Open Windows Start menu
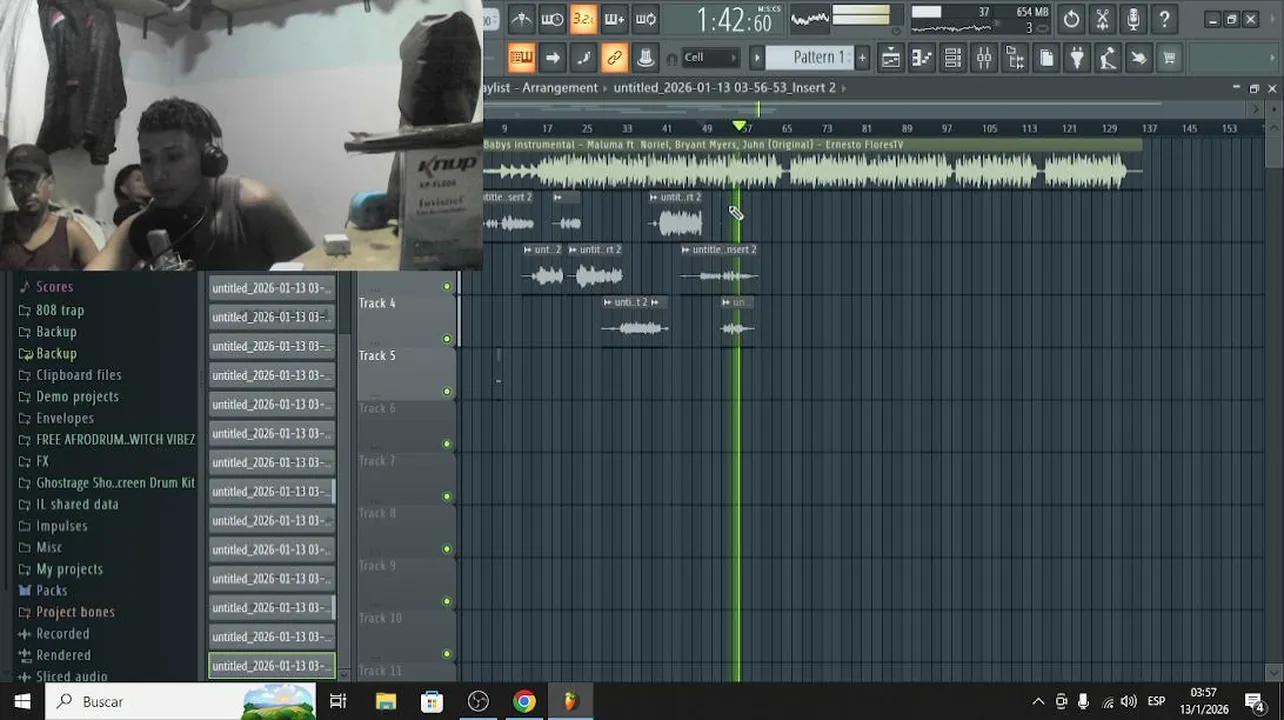Viewport: 1284px width, 720px height. pos(22,701)
